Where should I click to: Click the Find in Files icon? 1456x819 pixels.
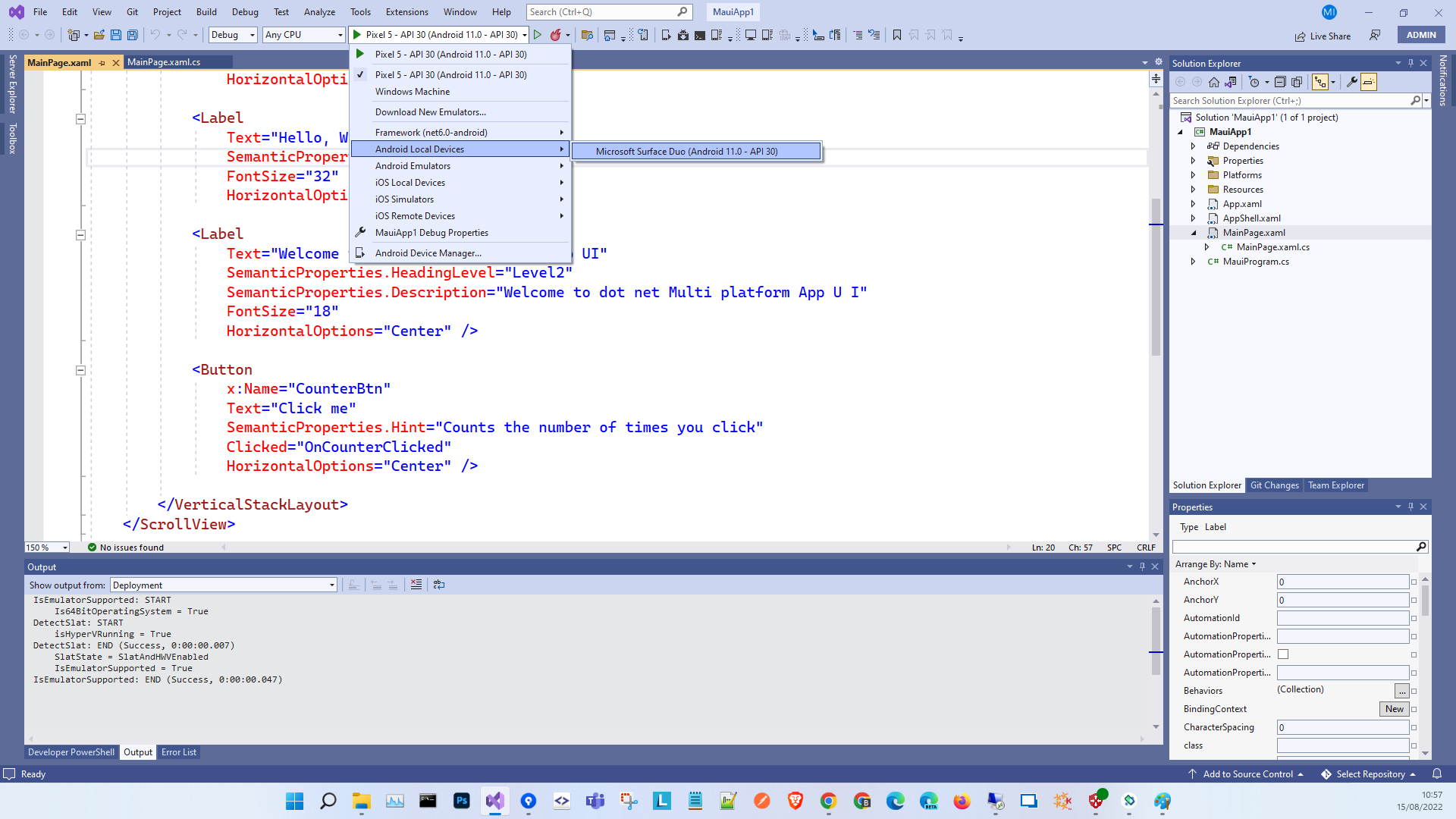tap(587, 35)
